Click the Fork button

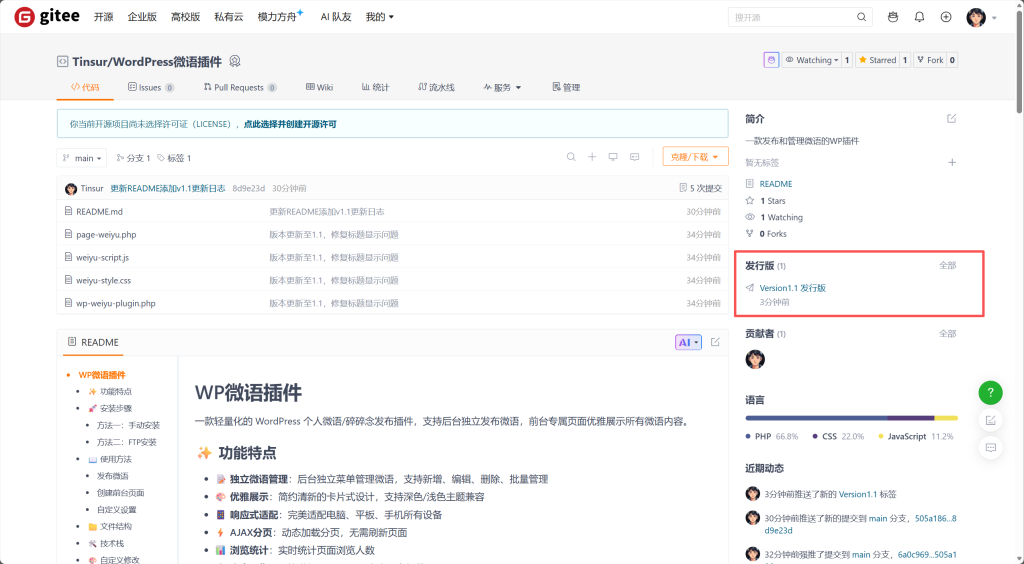930,60
